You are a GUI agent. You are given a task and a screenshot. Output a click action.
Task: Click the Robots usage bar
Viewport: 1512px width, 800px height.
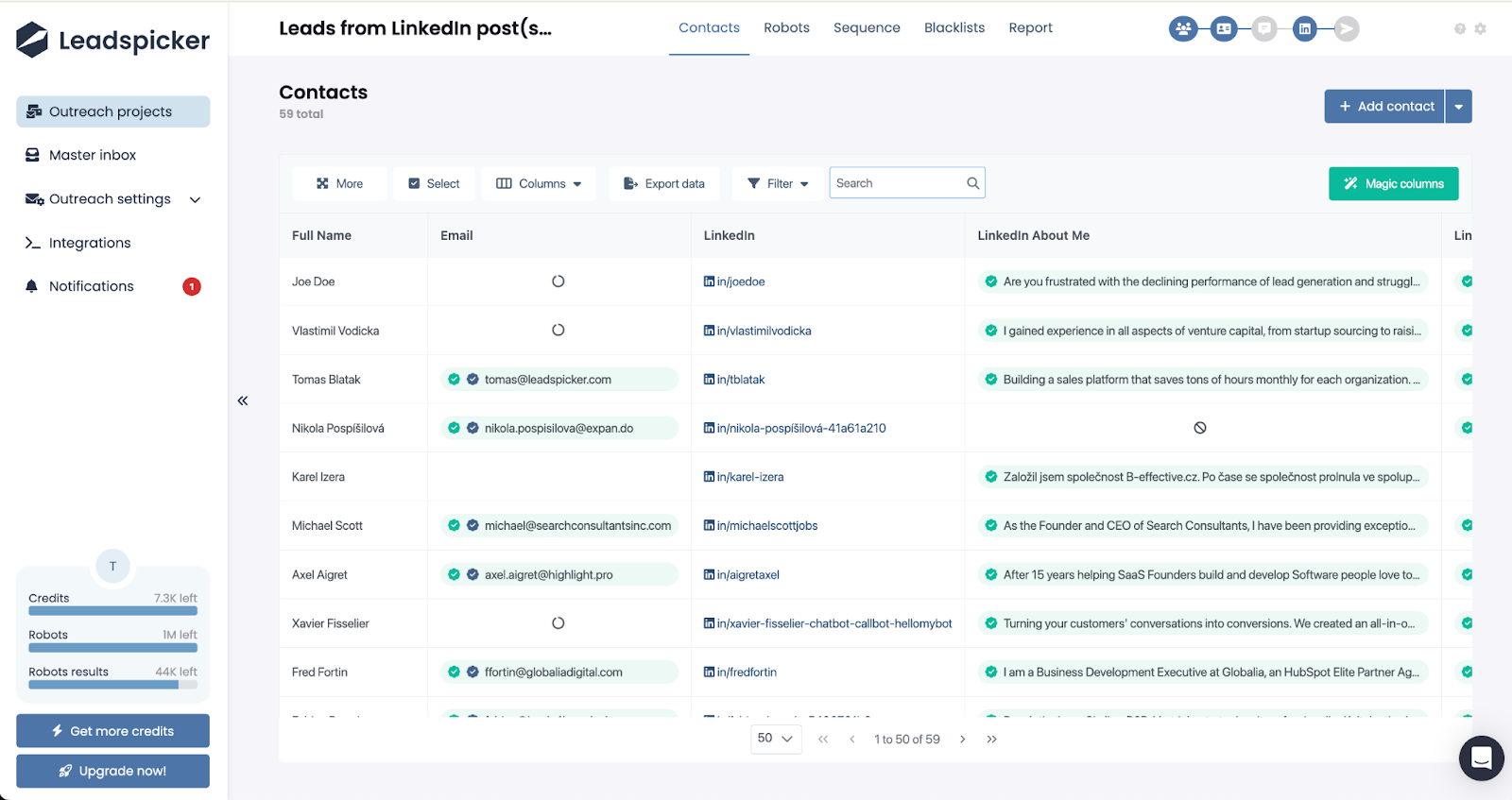pyautogui.click(x=112, y=648)
